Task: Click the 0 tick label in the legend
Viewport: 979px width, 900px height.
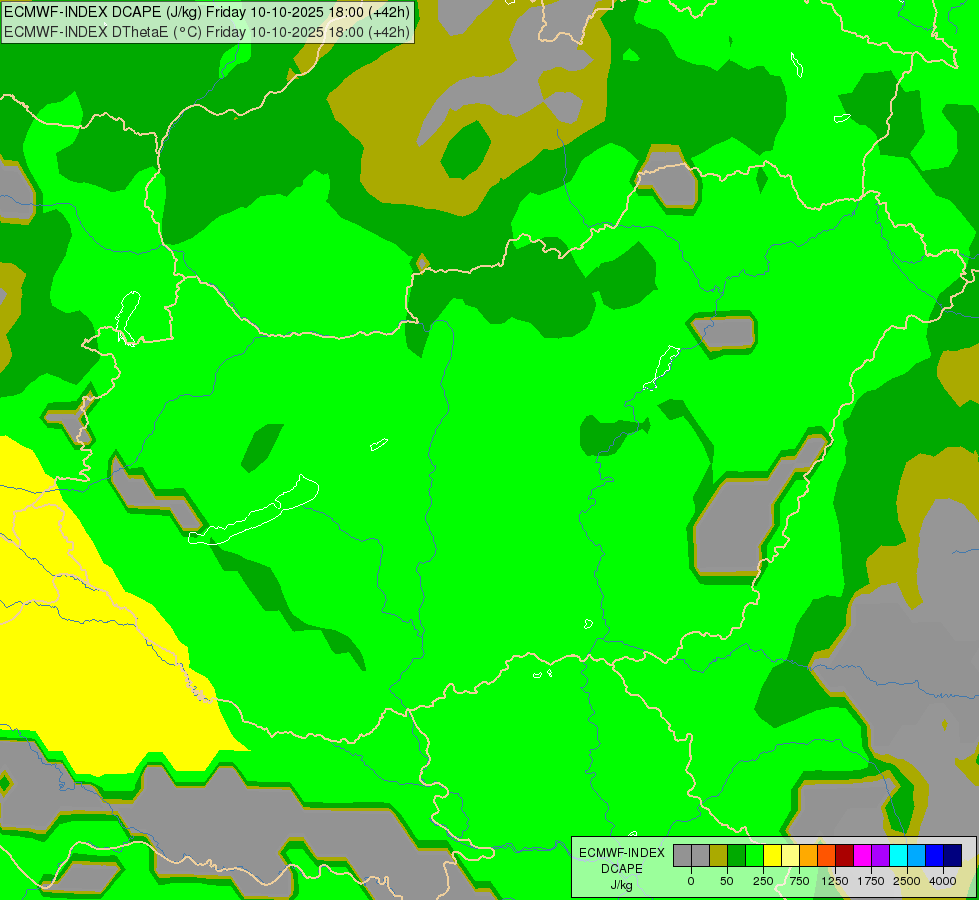Action: tap(691, 881)
